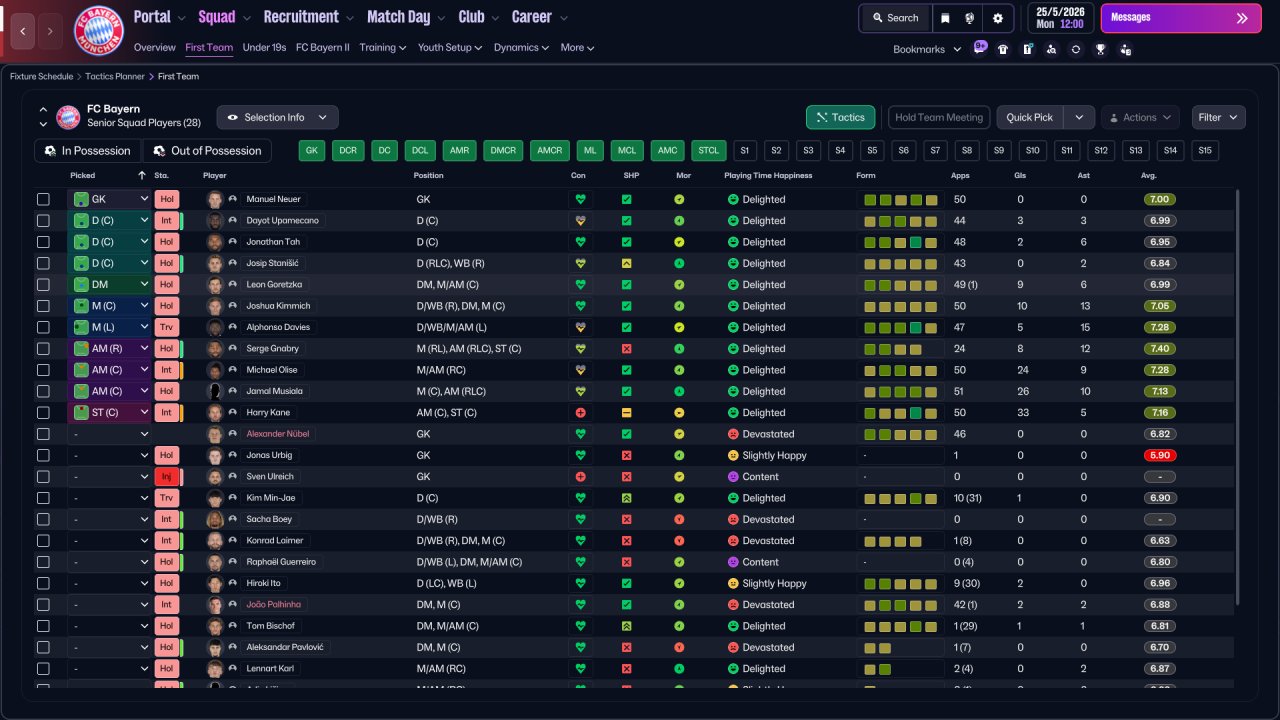Open the 9+ notifications speech bubble icon
1280x720 pixels.
(x=980, y=47)
